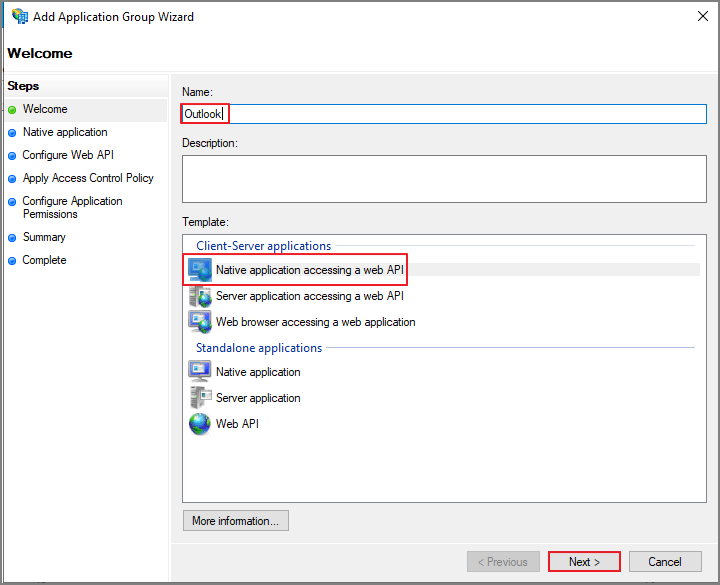720x585 pixels.
Task: Click the blue bullet beside Complete
Action: pos(12,261)
